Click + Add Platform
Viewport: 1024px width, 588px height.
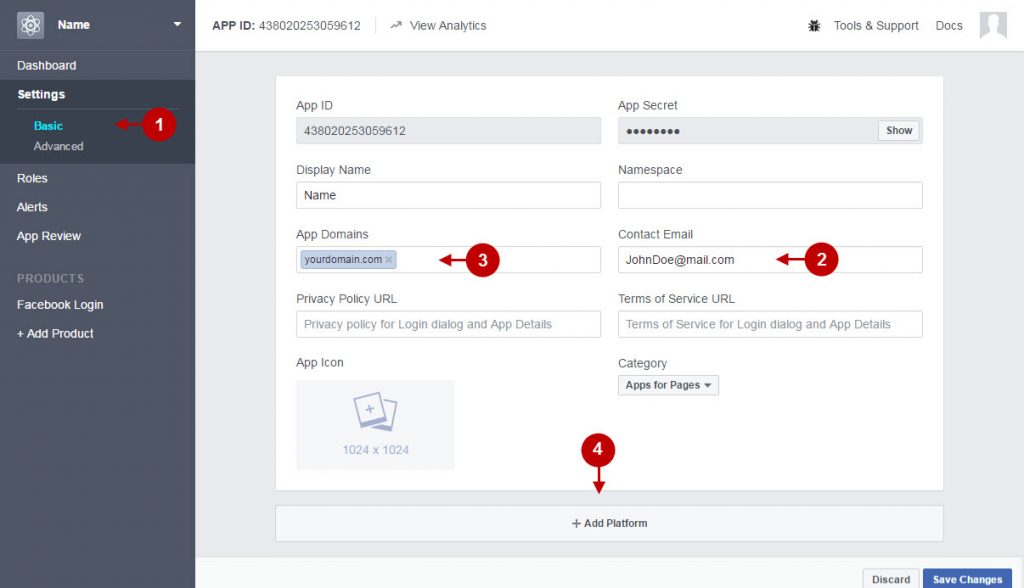[x=609, y=523]
